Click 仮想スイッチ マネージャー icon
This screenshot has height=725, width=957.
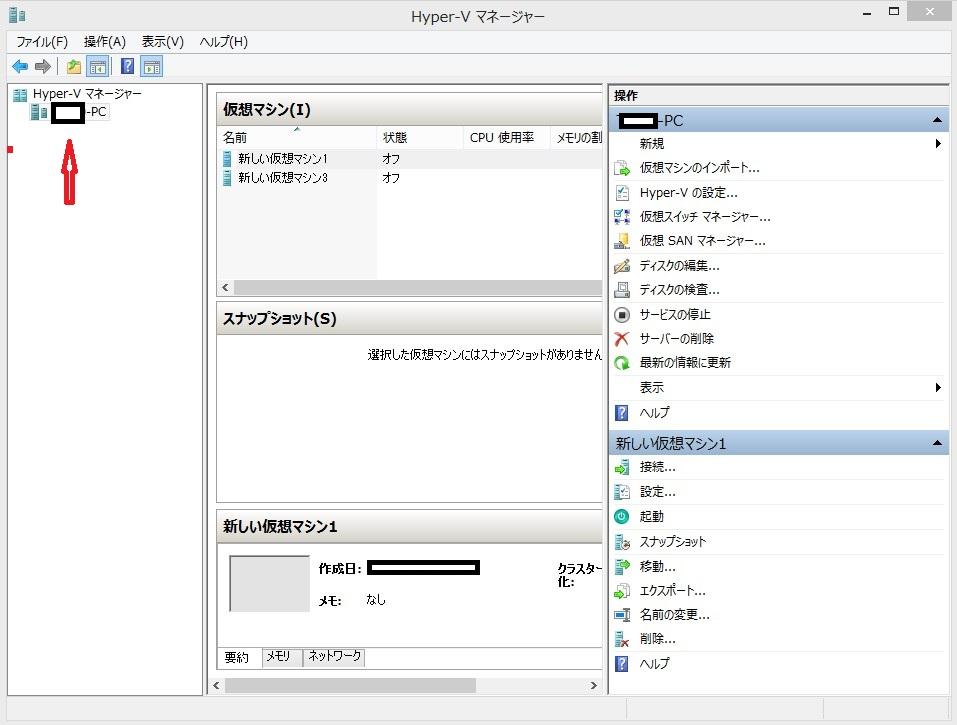[621, 217]
